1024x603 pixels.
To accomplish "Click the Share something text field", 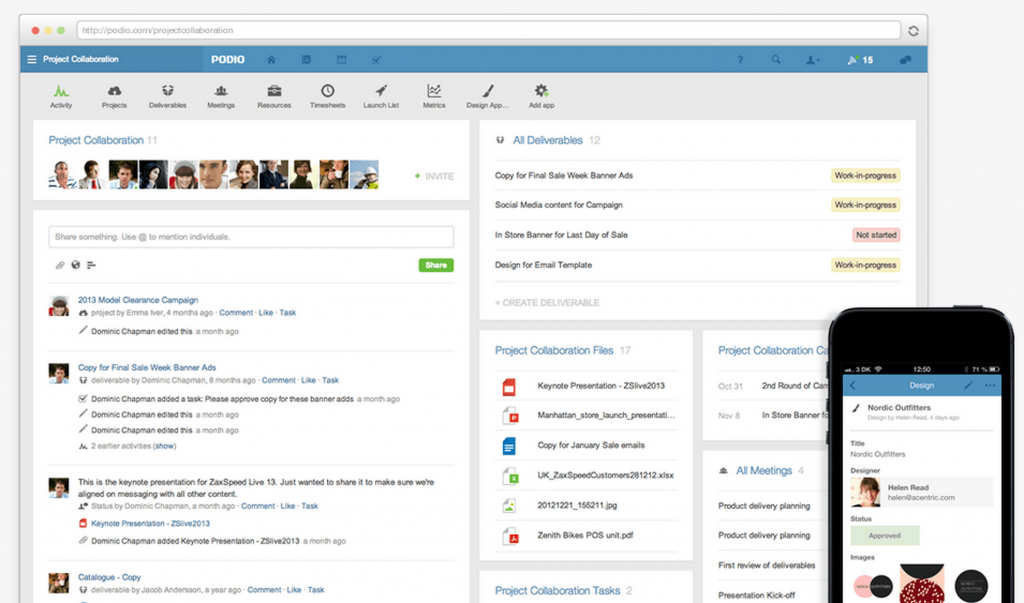I will tap(251, 237).
